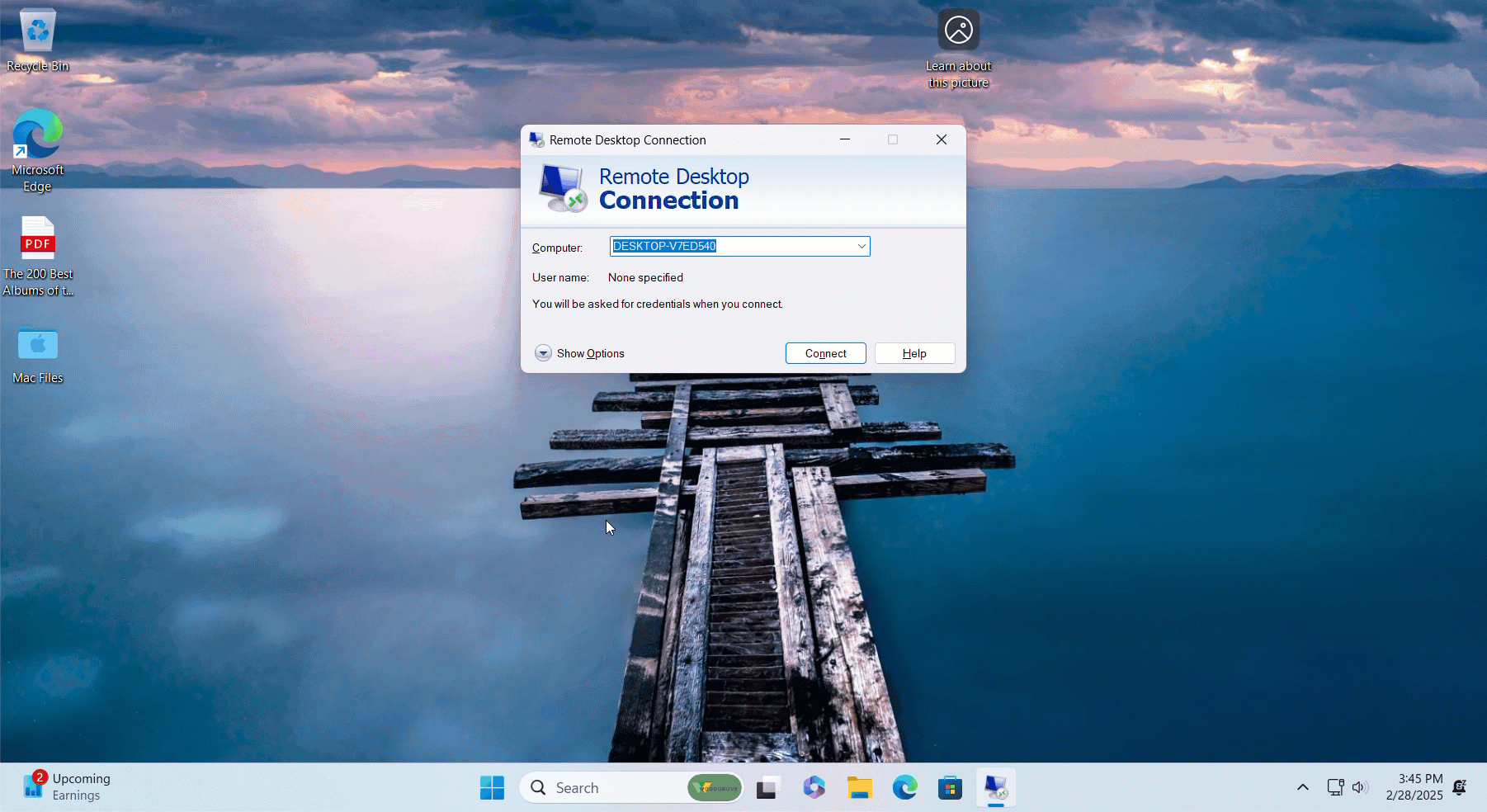Click Show Options to expand connection settings

click(x=580, y=353)
